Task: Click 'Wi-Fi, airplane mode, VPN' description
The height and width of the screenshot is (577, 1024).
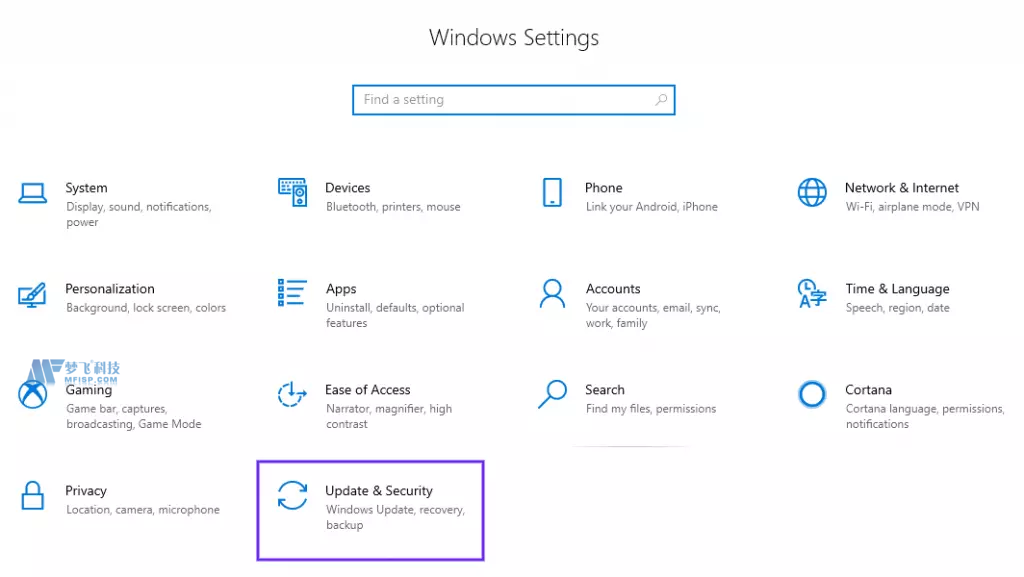Action: click(x=912, y=207)
